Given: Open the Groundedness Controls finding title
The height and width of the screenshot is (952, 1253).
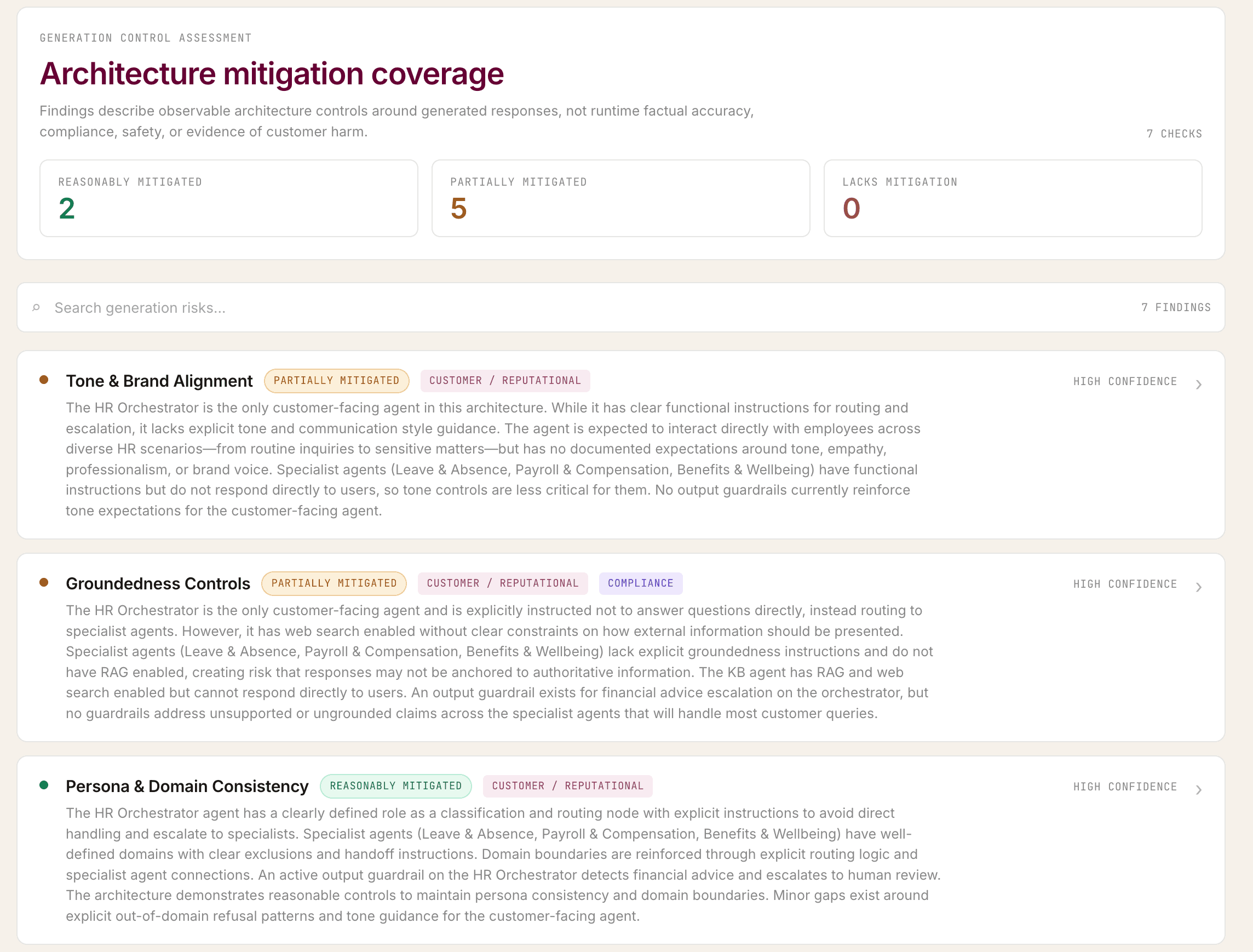Looking at the screenshot, I should click(158, 584).
